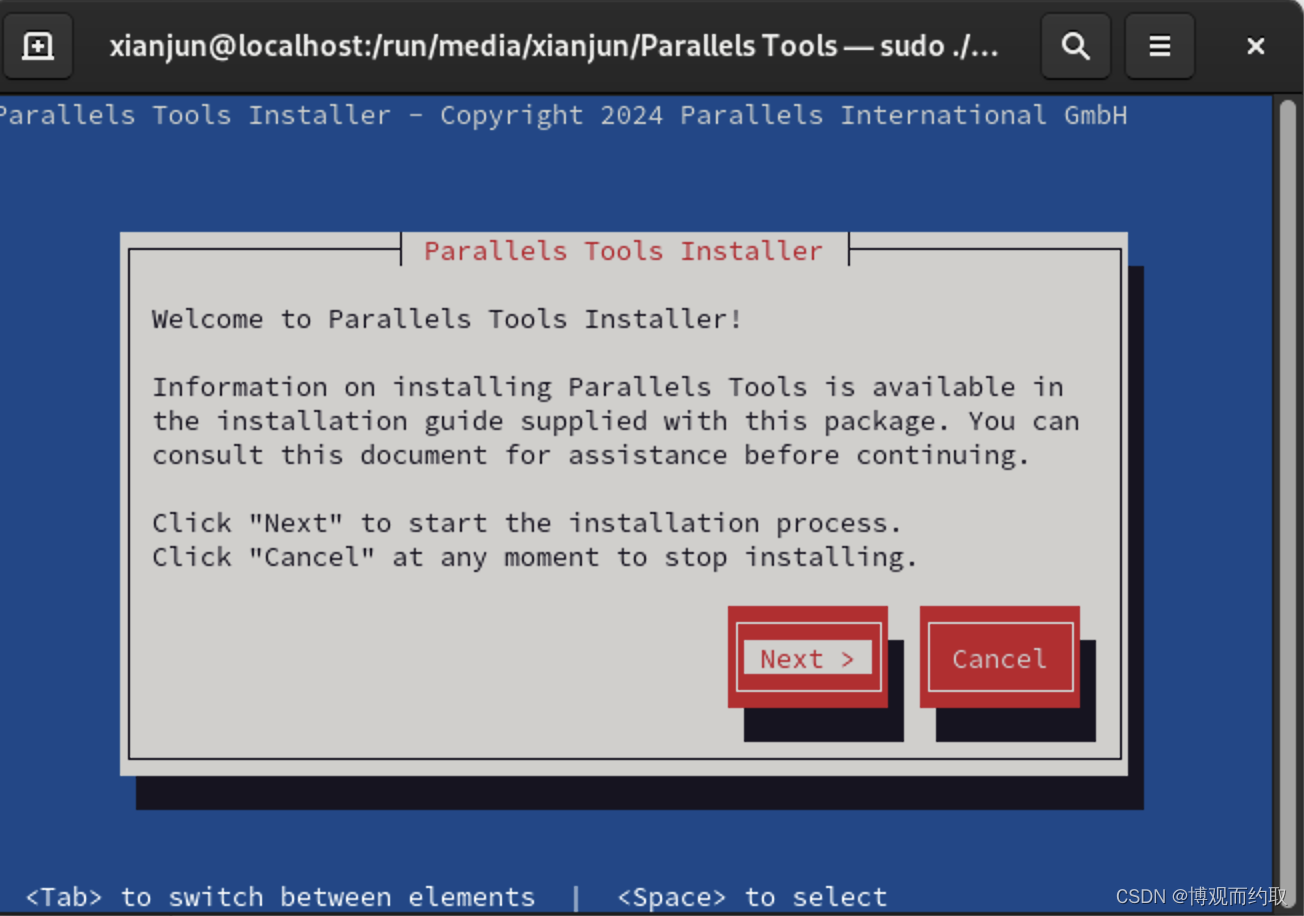Click the red 'Parallels Tools Installer' dialog title
Screen dimensions: 1304x916
coord(623,251)
